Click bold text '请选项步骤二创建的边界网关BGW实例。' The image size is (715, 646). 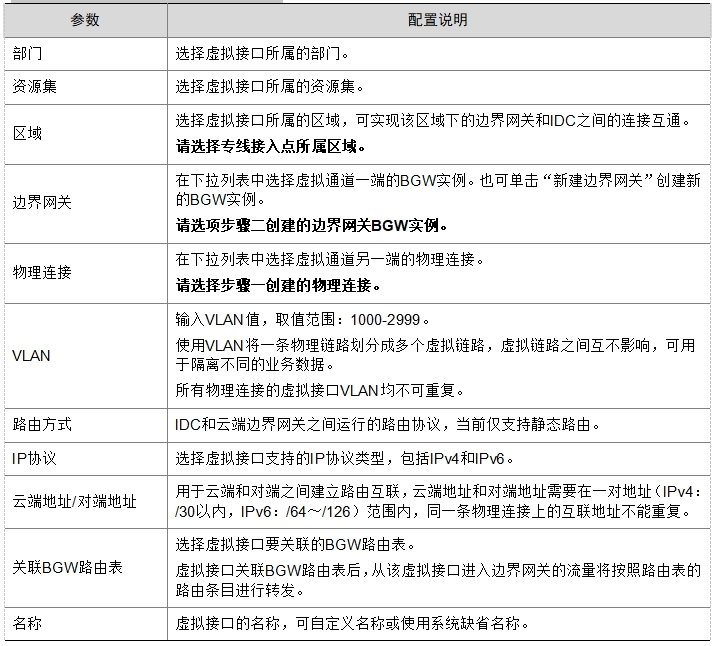pos(312,226)
